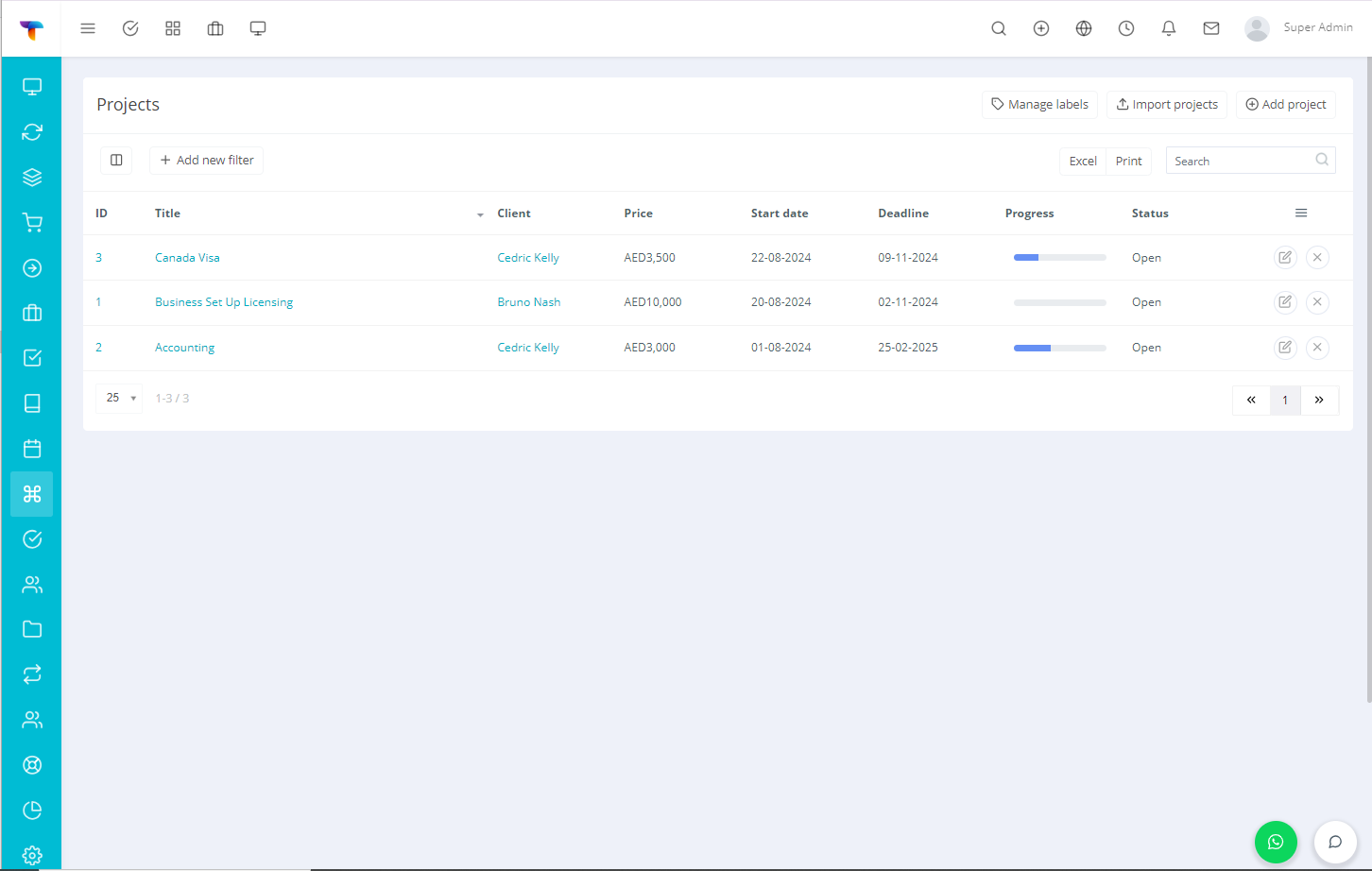Open the sidebar circled checkmark icon
The image size is (1372, 871).
tap(32, 539)
